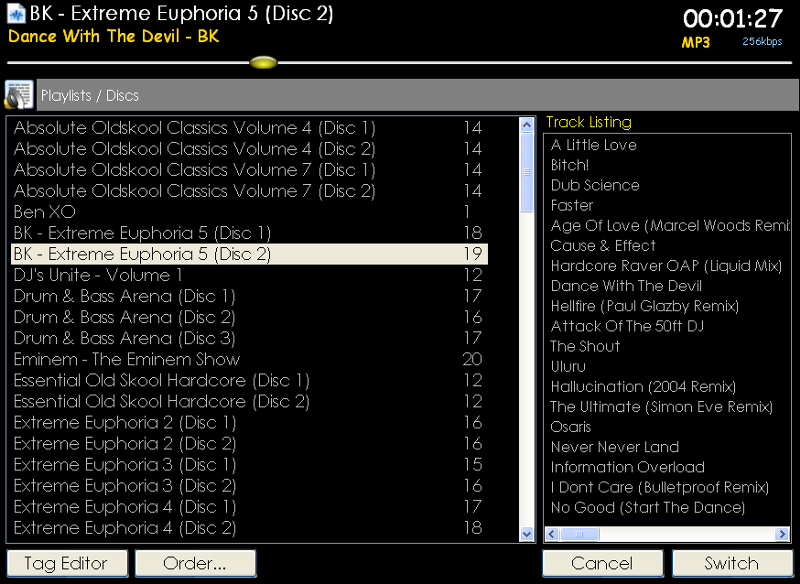
Task: Click the Playlists / Discs speaker icon
Action: [19, 95]
